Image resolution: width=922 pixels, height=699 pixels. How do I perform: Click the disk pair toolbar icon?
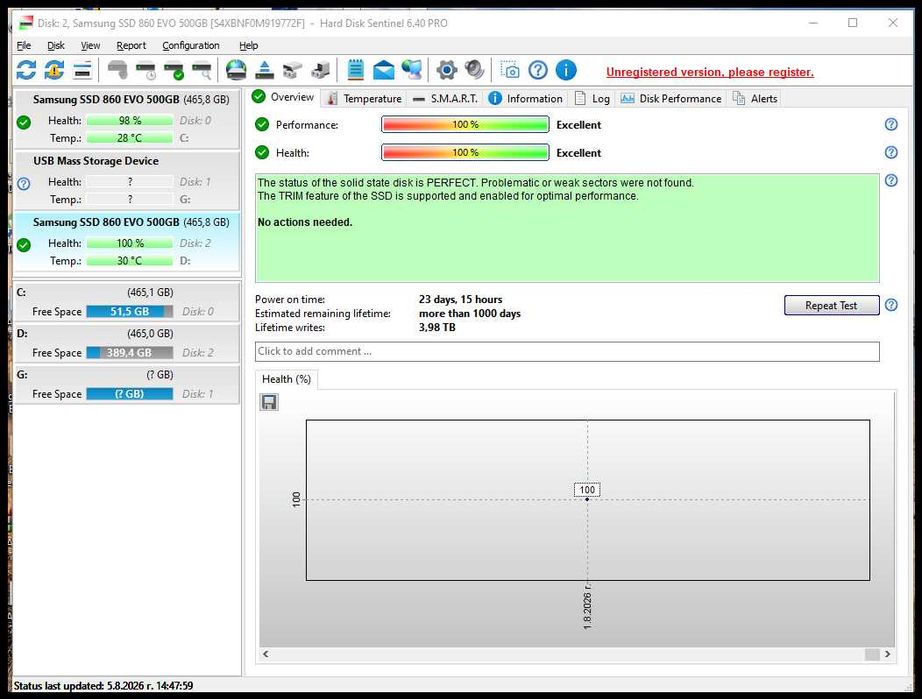[x=292, y=71]
